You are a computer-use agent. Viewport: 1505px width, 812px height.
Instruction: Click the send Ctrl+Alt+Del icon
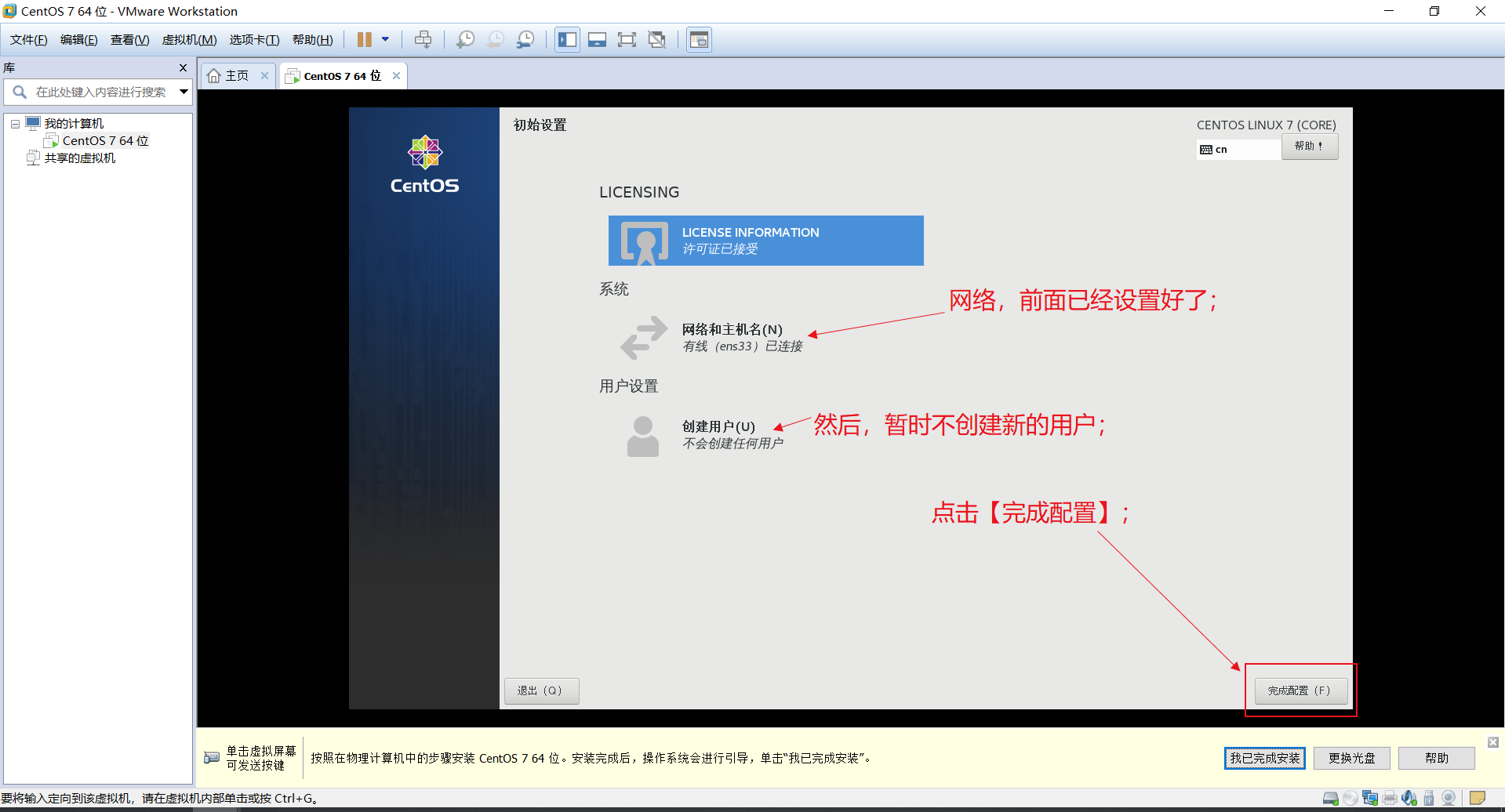click(424, 40)
